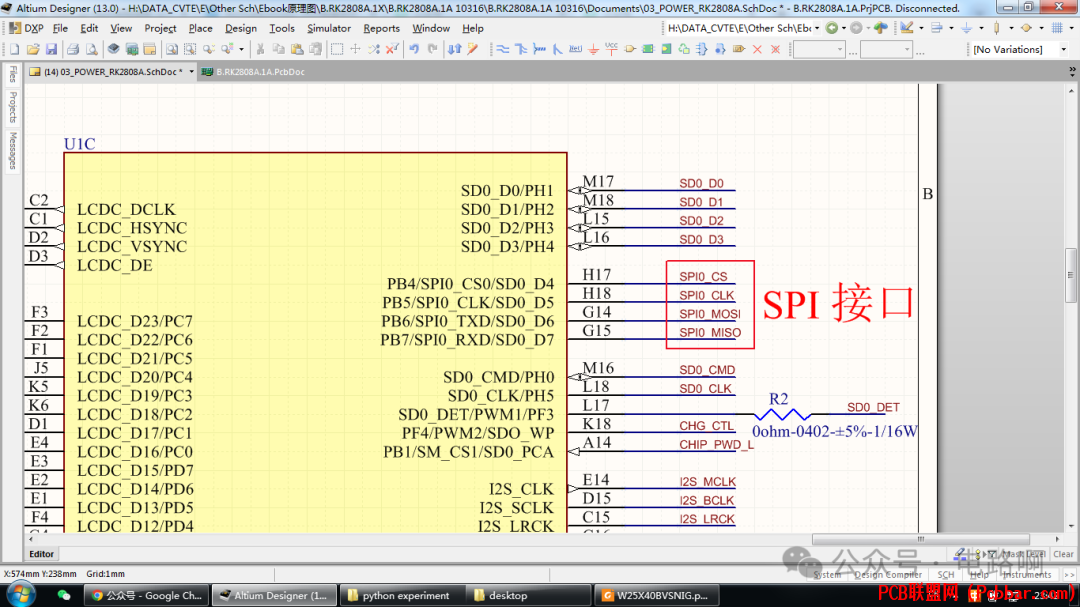Open the first empty combo box in the toolbar

(819, 50)
